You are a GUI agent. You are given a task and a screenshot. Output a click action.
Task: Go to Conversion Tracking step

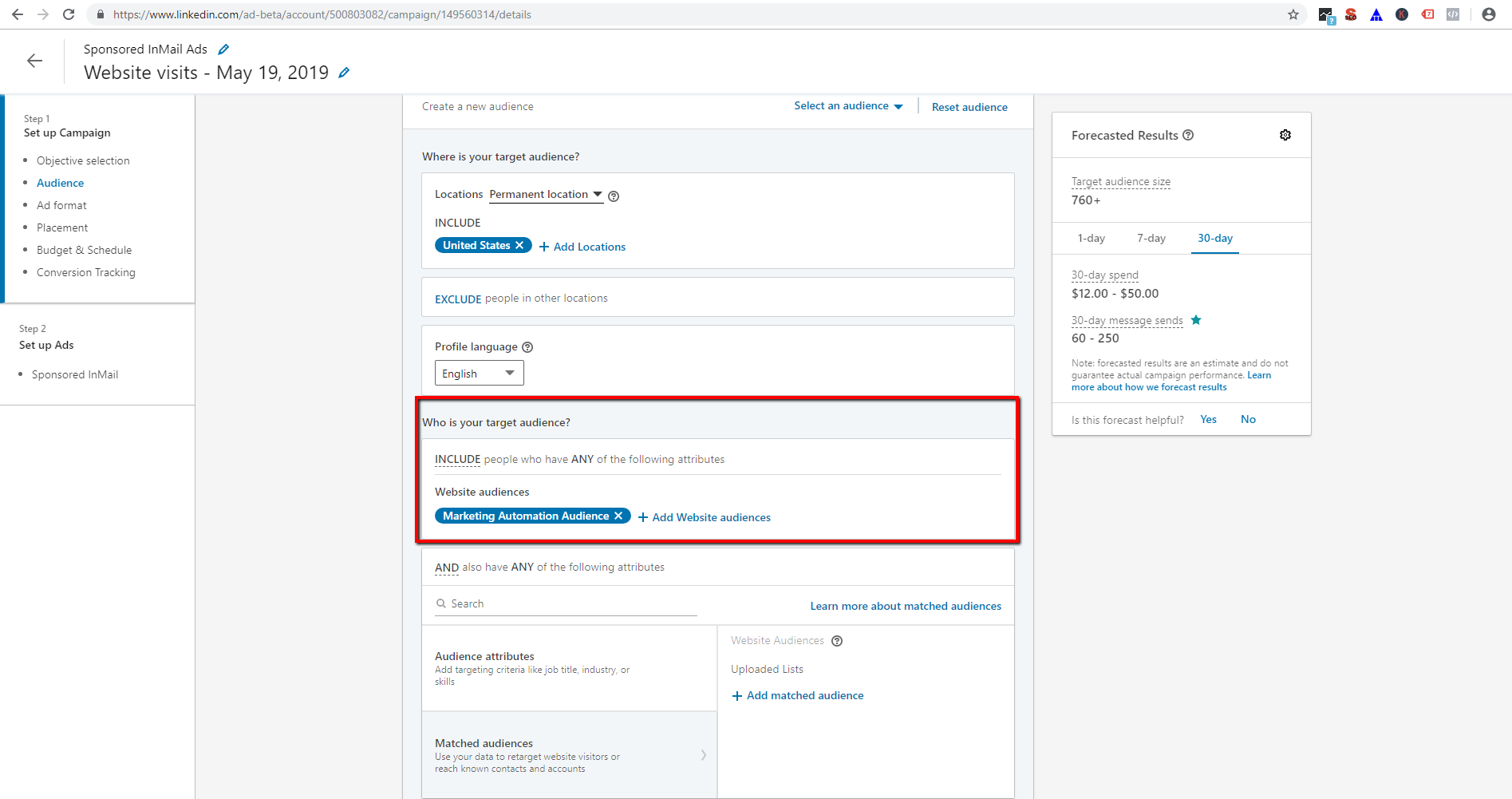[x=86, y=272]
